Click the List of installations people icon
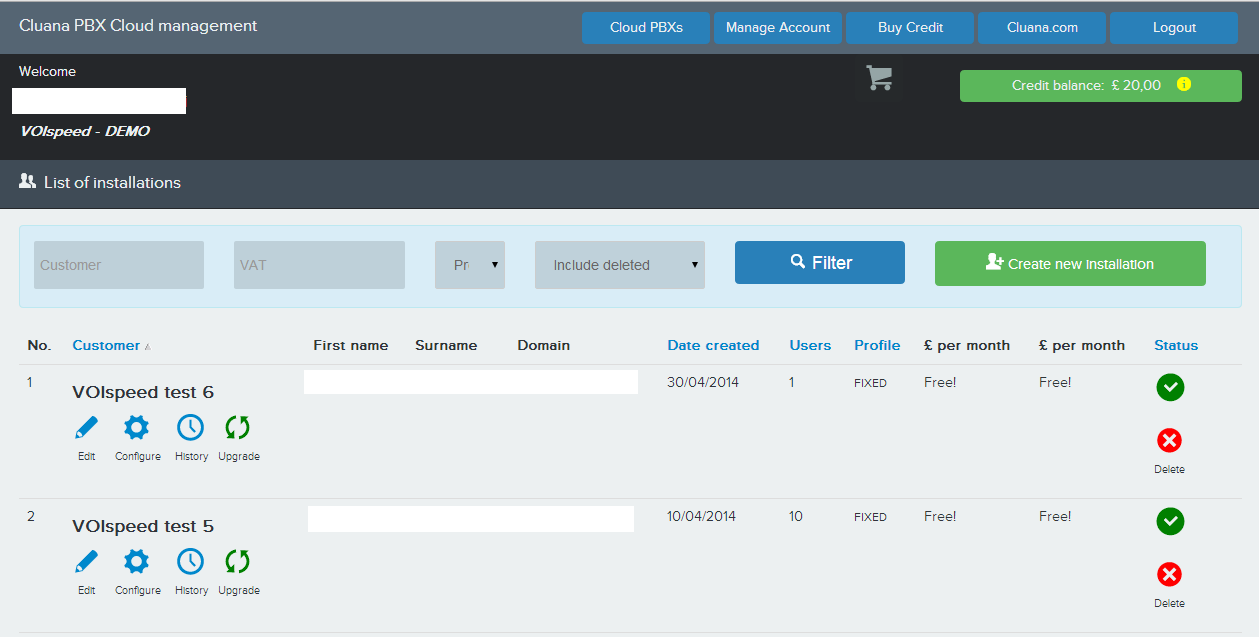The width and height of the screenshot is (1259, 637). [28, 182]
